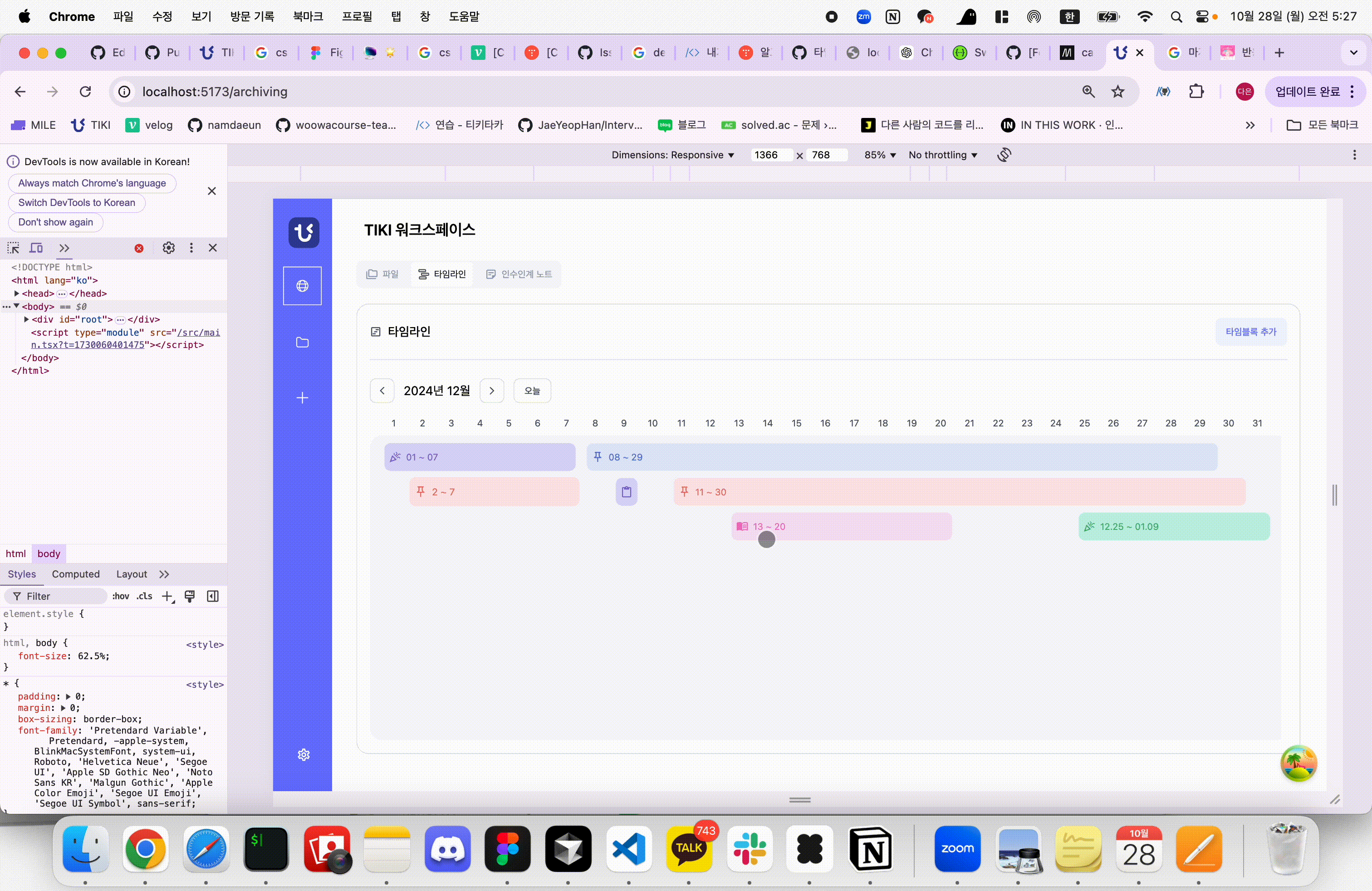
Task: Switch to the 인수인계 노트 tab
Action: tap(519, 274)
